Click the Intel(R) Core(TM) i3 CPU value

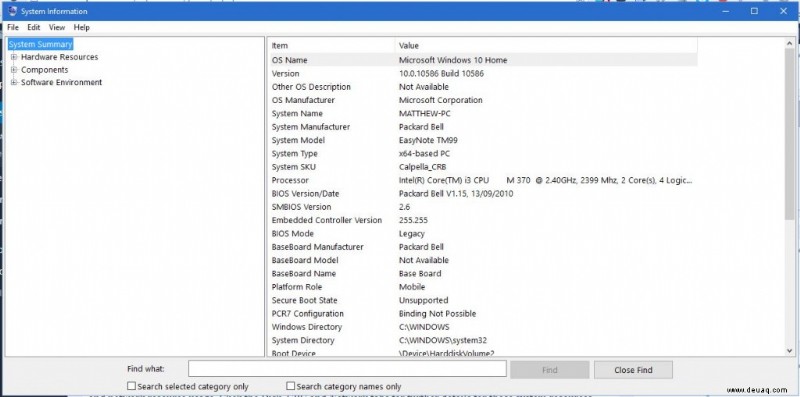(x=545, y=180)
